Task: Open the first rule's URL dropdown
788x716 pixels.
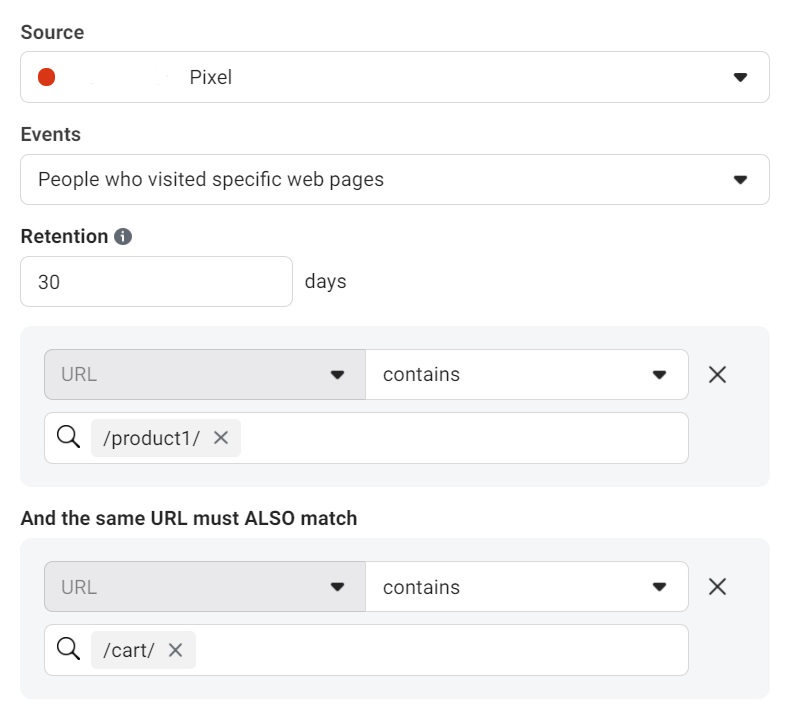Action: 204,374
